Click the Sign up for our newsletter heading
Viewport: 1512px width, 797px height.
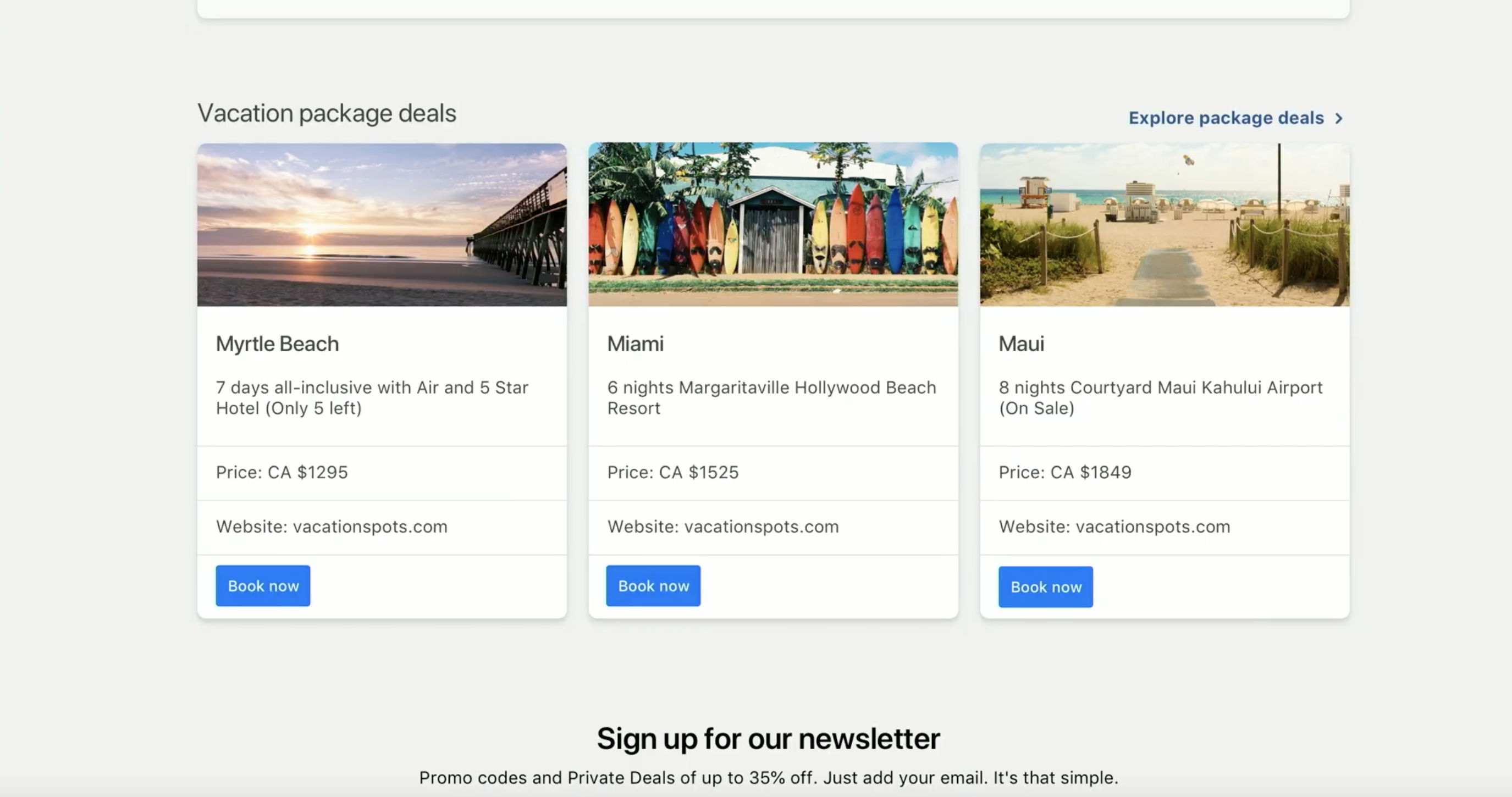(x=768, y=739)
